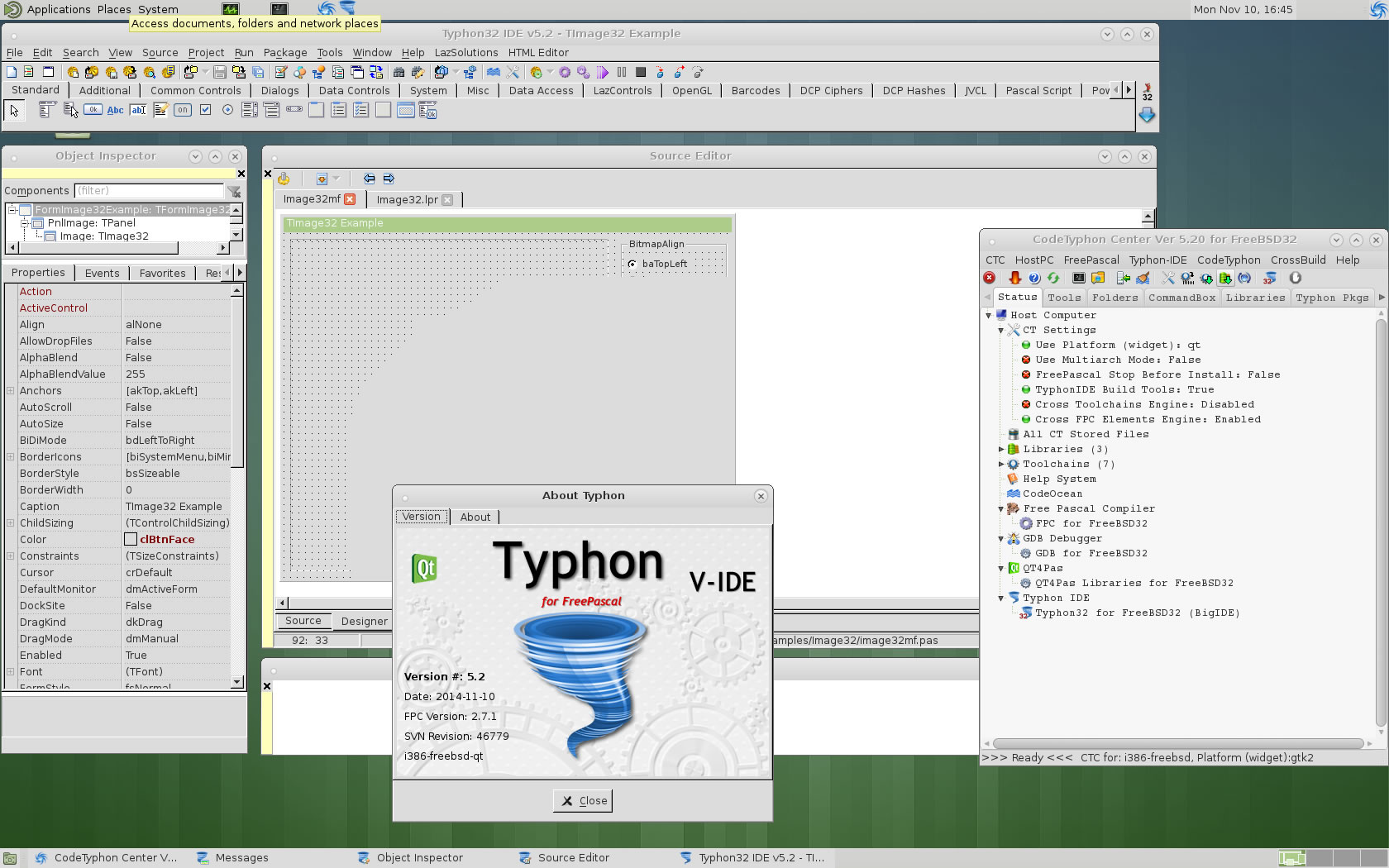1389x868 pixels.
Task: Click the Pause icon in IDE toolbar
Action: (x=621, y=72)
